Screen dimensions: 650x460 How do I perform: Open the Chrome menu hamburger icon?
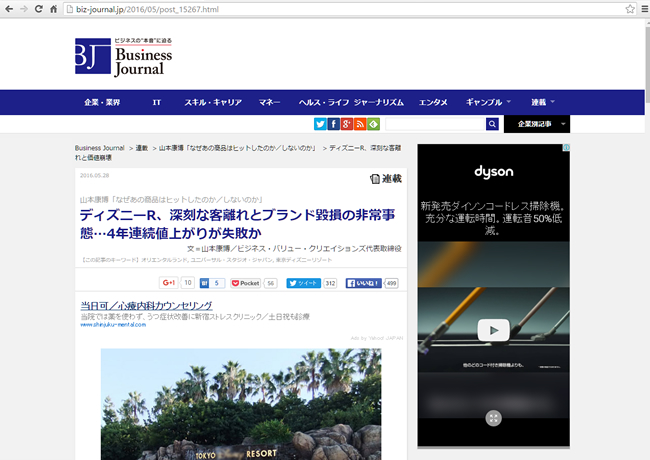pos(643,9)
